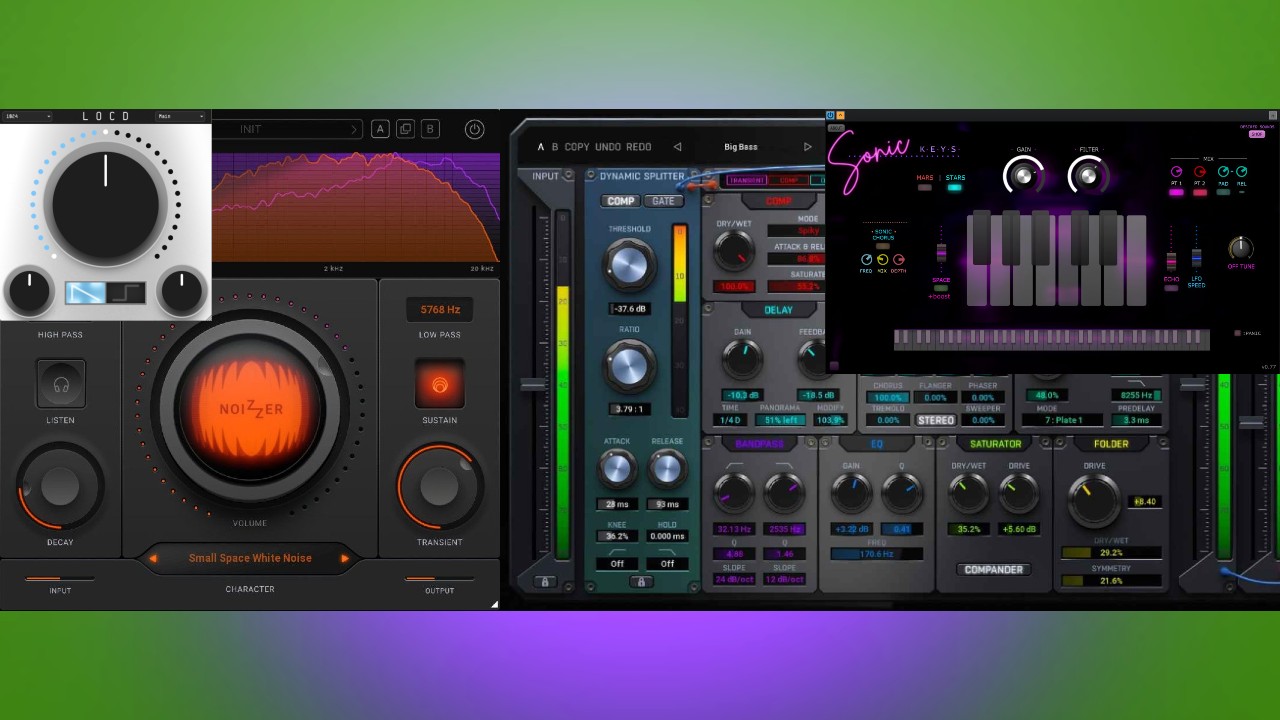Click the orange SUSTAIN icon on Noizzer

pyautogui.click(x=439, y=383)
